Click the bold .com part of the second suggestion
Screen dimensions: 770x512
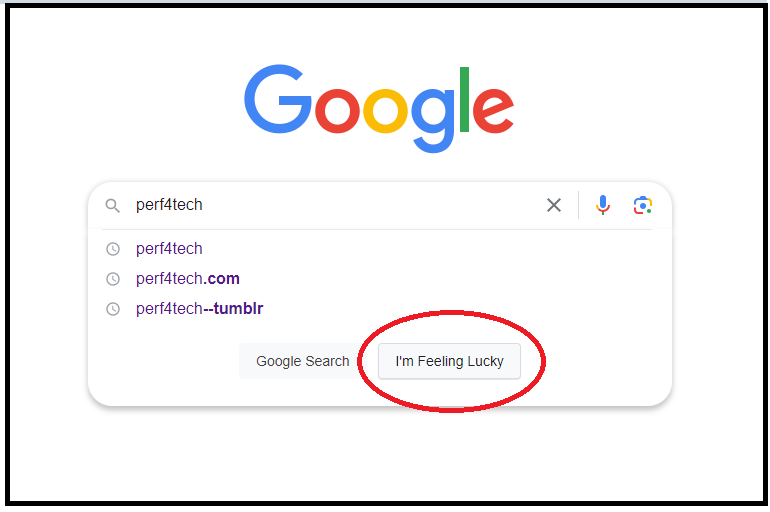pyautogui.click(x=221, y=279)
